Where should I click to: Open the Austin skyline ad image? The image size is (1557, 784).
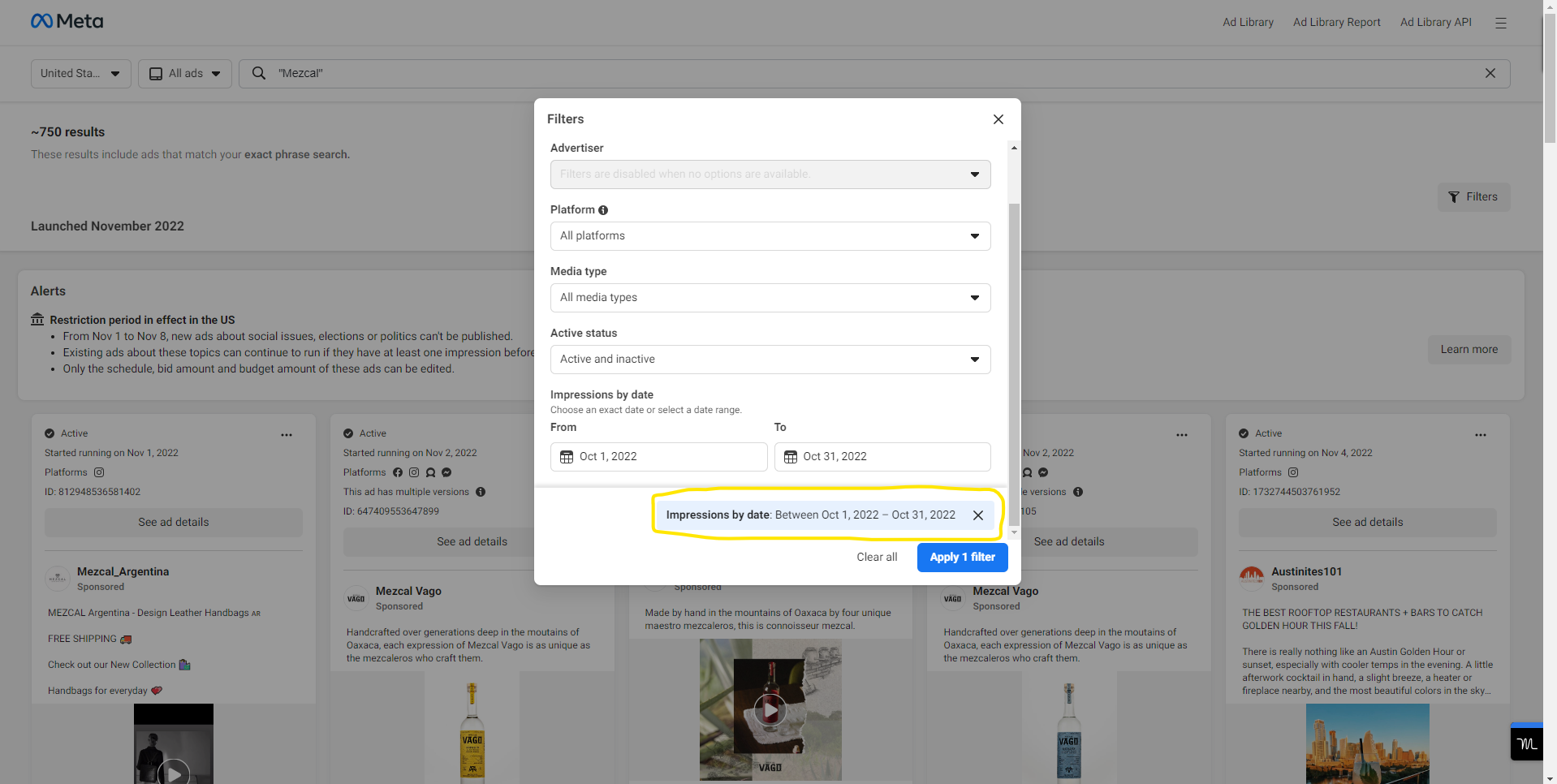click(1368, 743)
